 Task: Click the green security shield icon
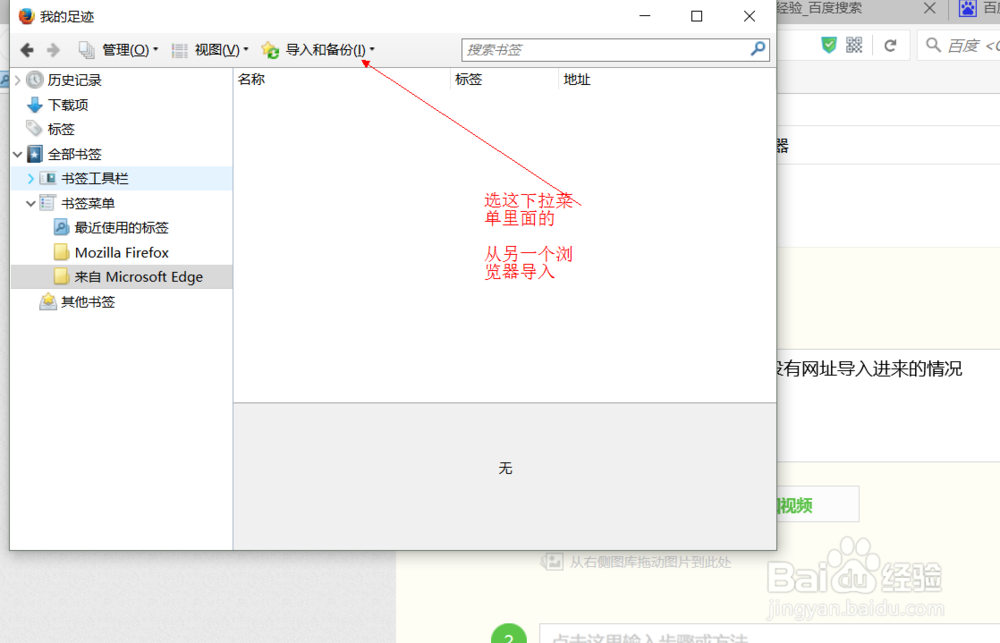pyautogui.click(x=828, y=44)
